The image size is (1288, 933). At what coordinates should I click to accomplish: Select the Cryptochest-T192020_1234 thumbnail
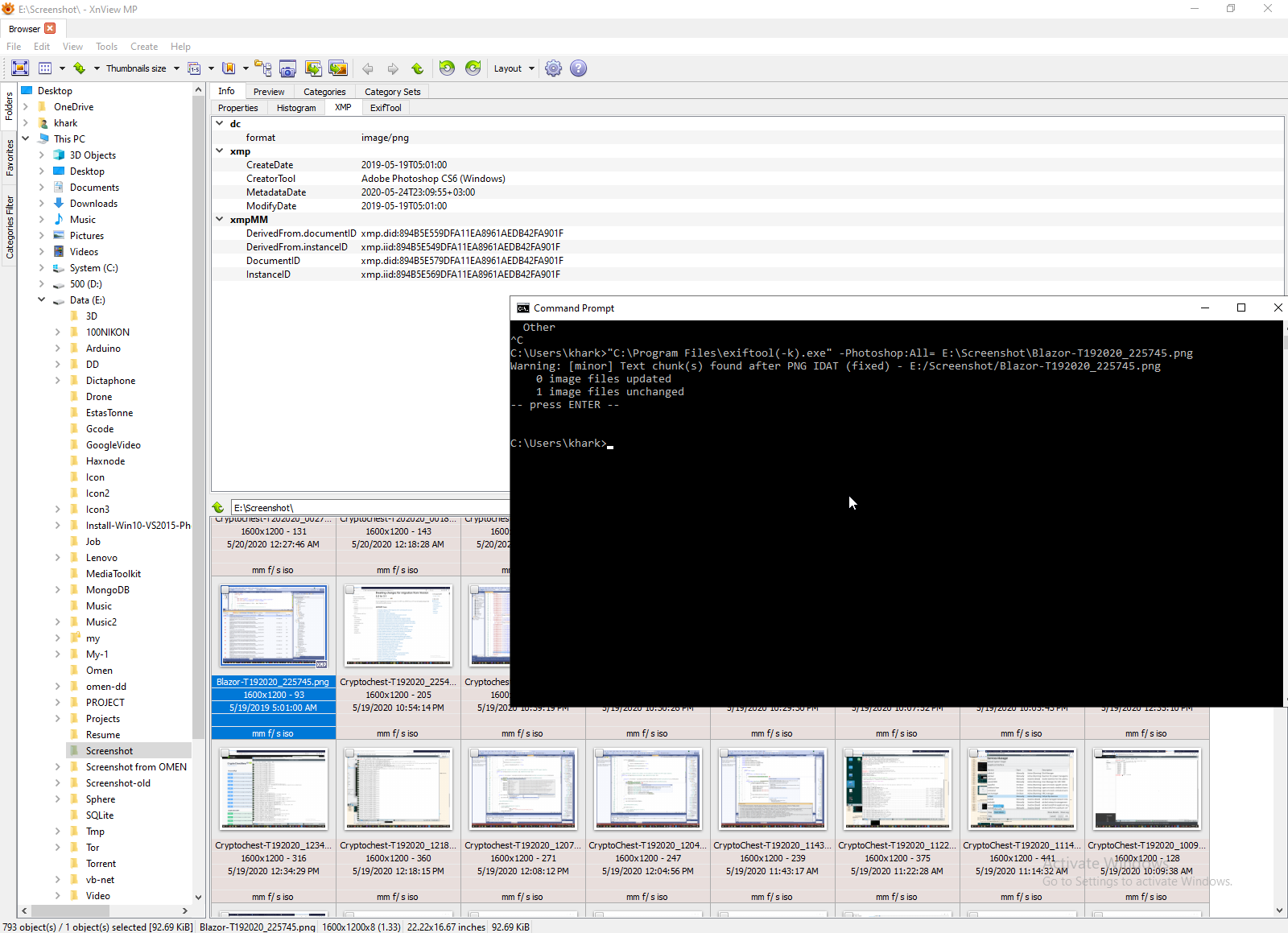[x=274, y=789]
